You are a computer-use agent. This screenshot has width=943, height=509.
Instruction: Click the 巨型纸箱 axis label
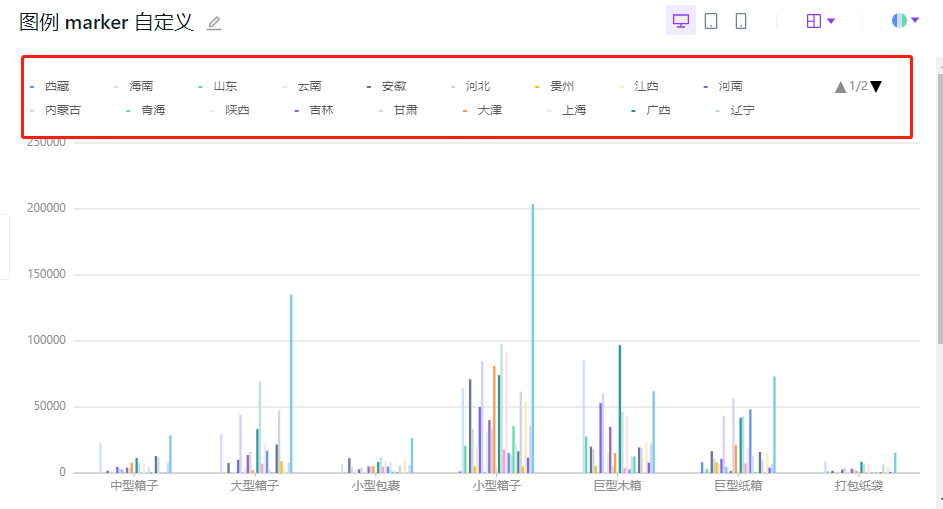[x=738, y=486]
